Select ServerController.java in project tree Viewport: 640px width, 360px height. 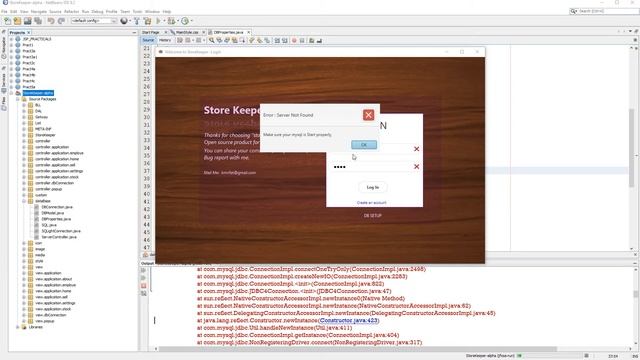pos(59,237)
